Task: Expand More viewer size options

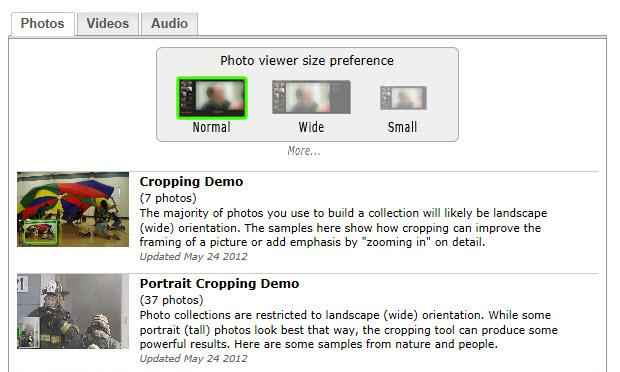Action: (x=304, y=151)
